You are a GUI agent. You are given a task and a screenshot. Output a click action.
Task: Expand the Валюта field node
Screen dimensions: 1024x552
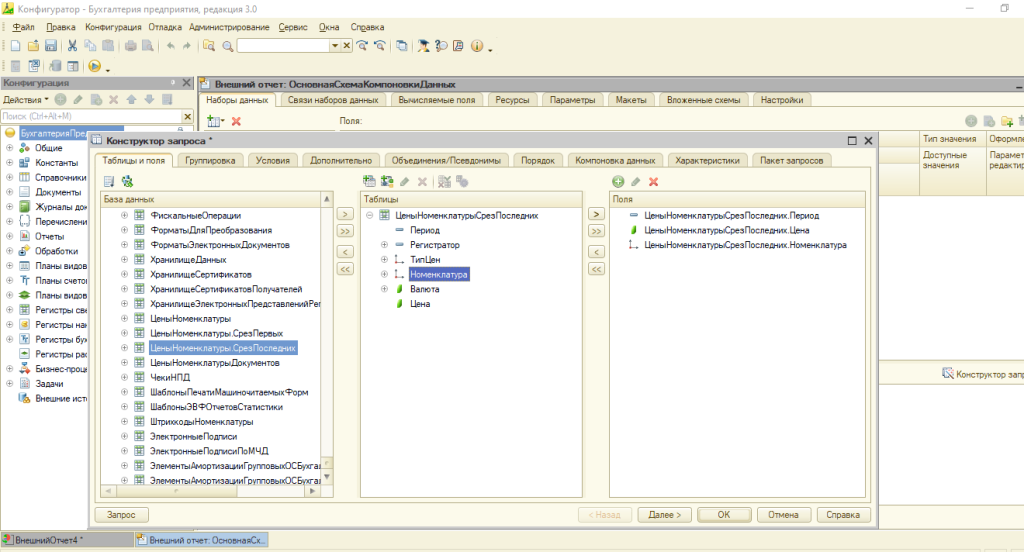(x=384, y=288)
